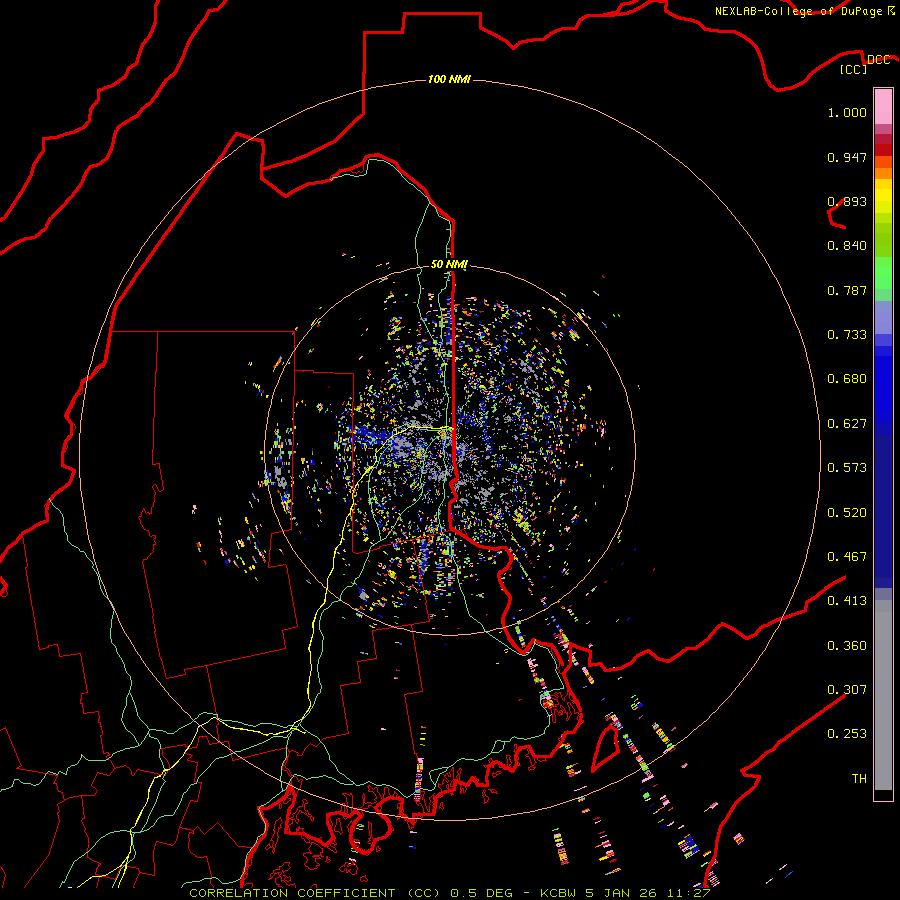This screenshot has width=900, height=900.
Task: Click the 0.253 color scale value
Action: (847, 734)
